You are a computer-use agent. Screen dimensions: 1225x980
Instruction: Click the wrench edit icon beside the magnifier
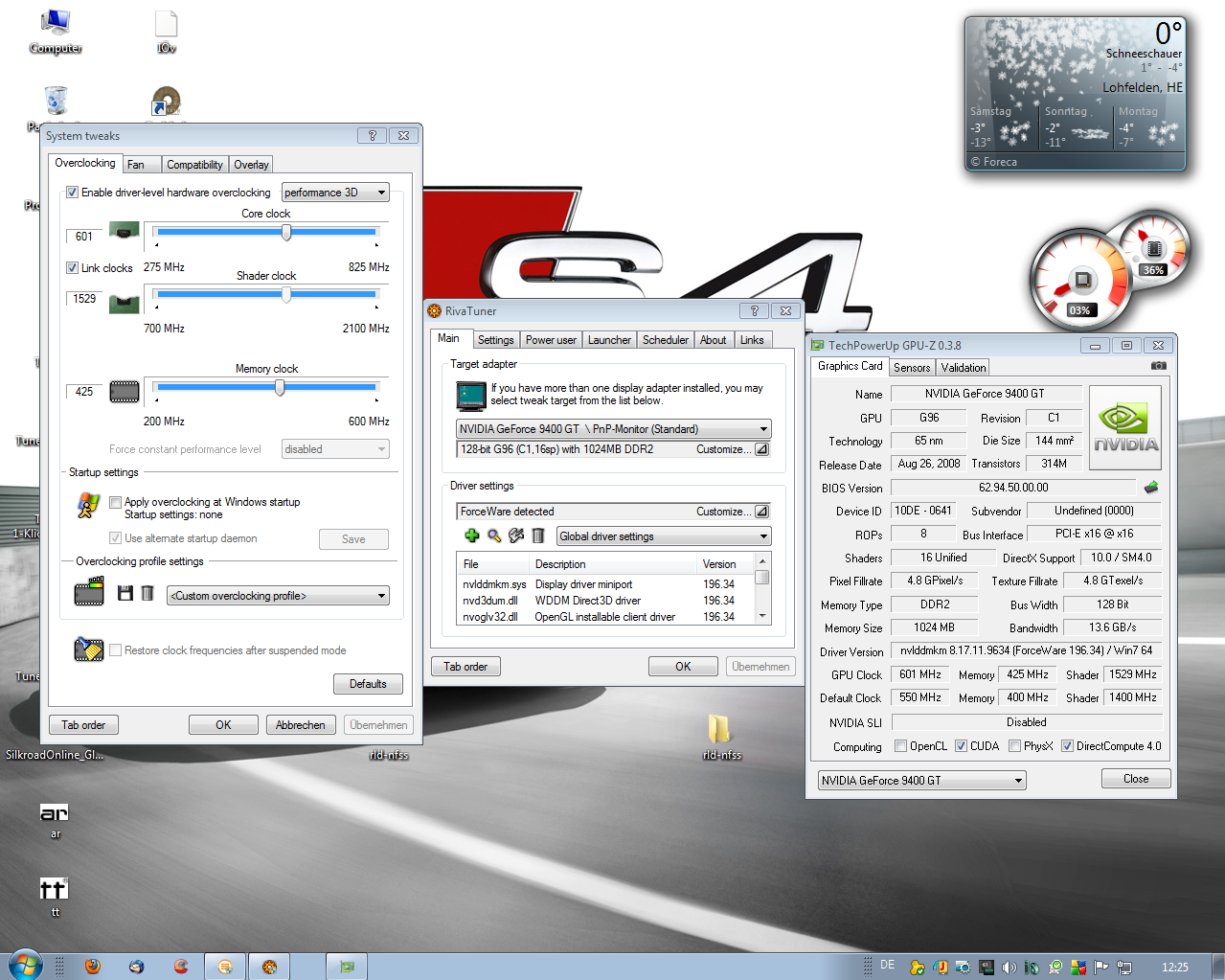pyautogui.click(x=516, y=536)
